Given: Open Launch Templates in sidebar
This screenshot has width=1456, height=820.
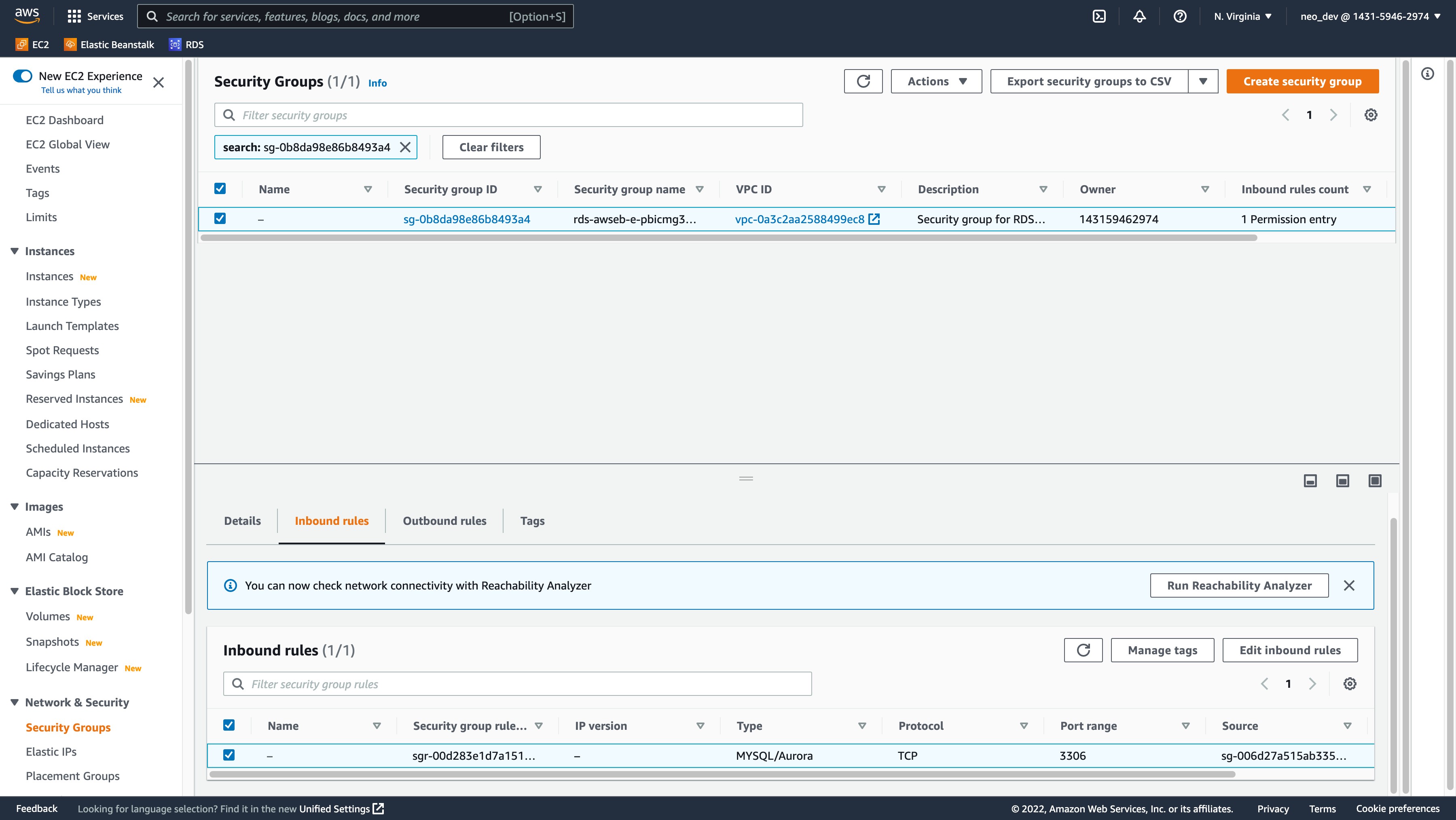Looking at the screenshot, I should (x=72, y=325).
